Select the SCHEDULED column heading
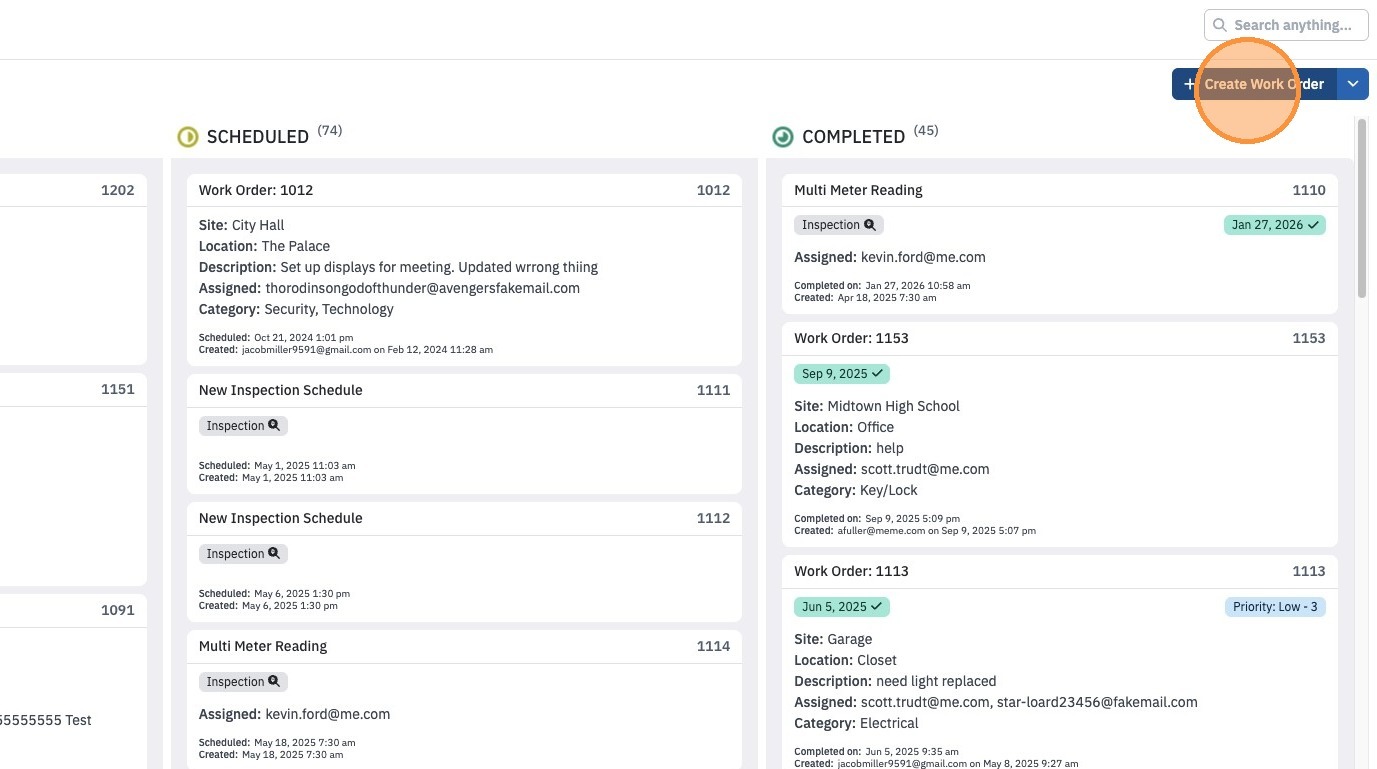The height and width of the screenshot is (769, 1377). [258, 137]
